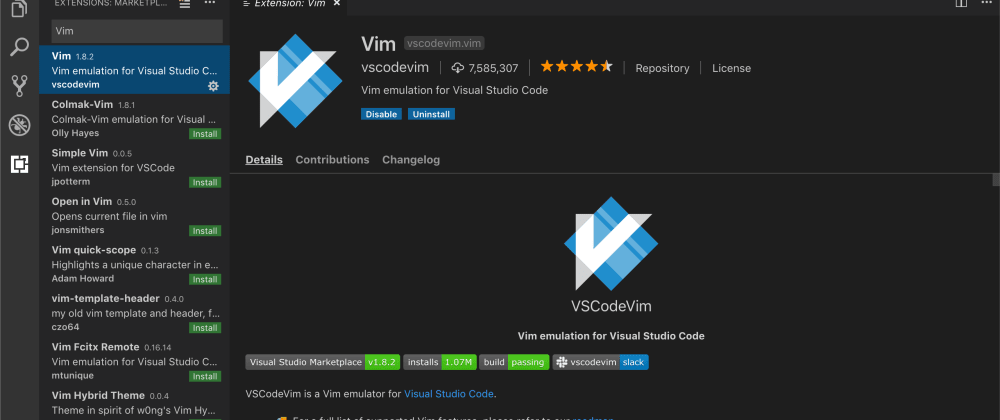Select the Open in Vim extension entry
This screenshot has height=420, width=1000.
(x=135, y=215)
